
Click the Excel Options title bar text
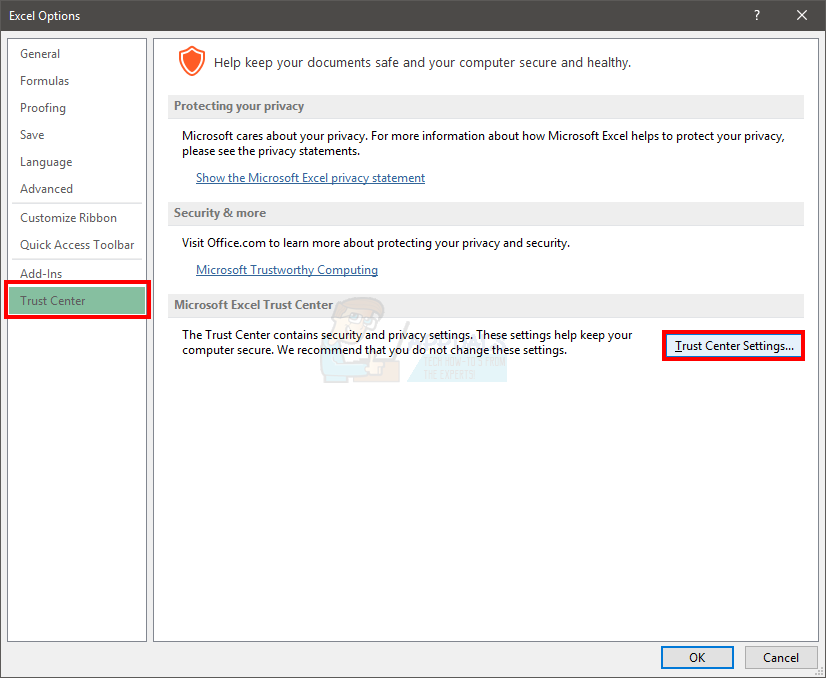click(45, 15)
